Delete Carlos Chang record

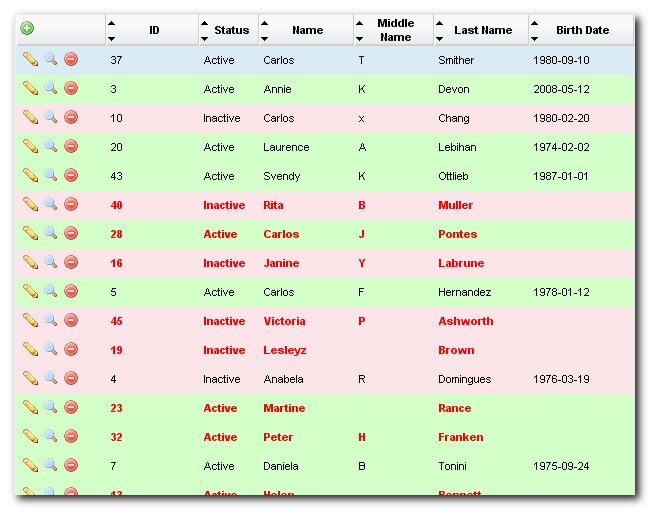(71, 117)
